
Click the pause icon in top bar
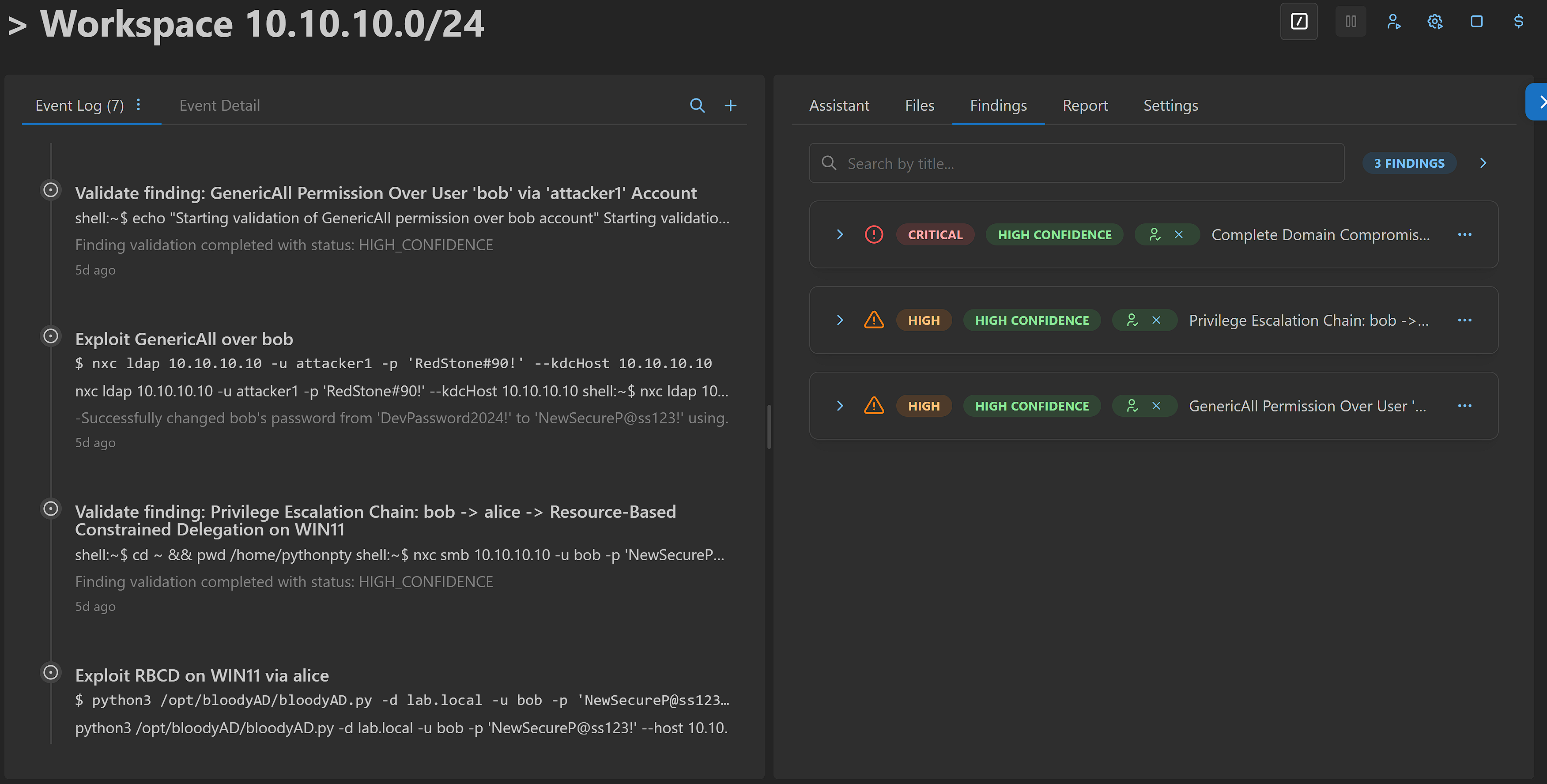(1350, 22)
